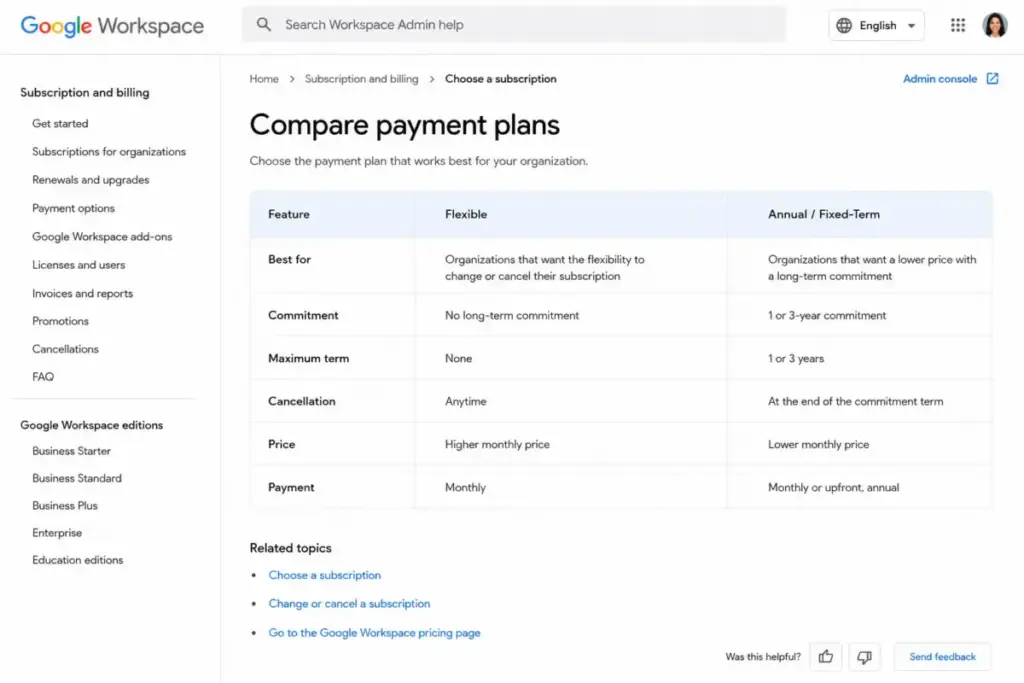Open Education editions item
This screenshot has width=1024, height=683.
click(x=78, y=560)
